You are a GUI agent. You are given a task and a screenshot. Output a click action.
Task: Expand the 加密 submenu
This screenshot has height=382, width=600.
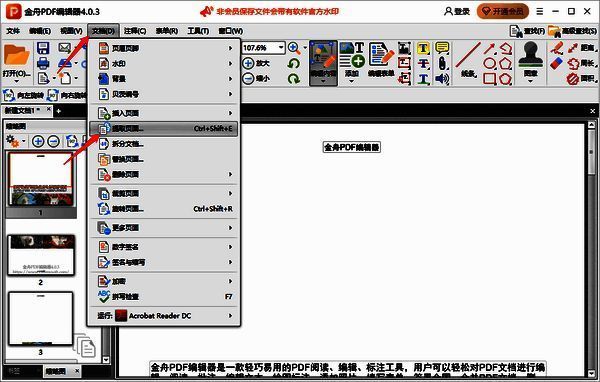pos(163,281)
